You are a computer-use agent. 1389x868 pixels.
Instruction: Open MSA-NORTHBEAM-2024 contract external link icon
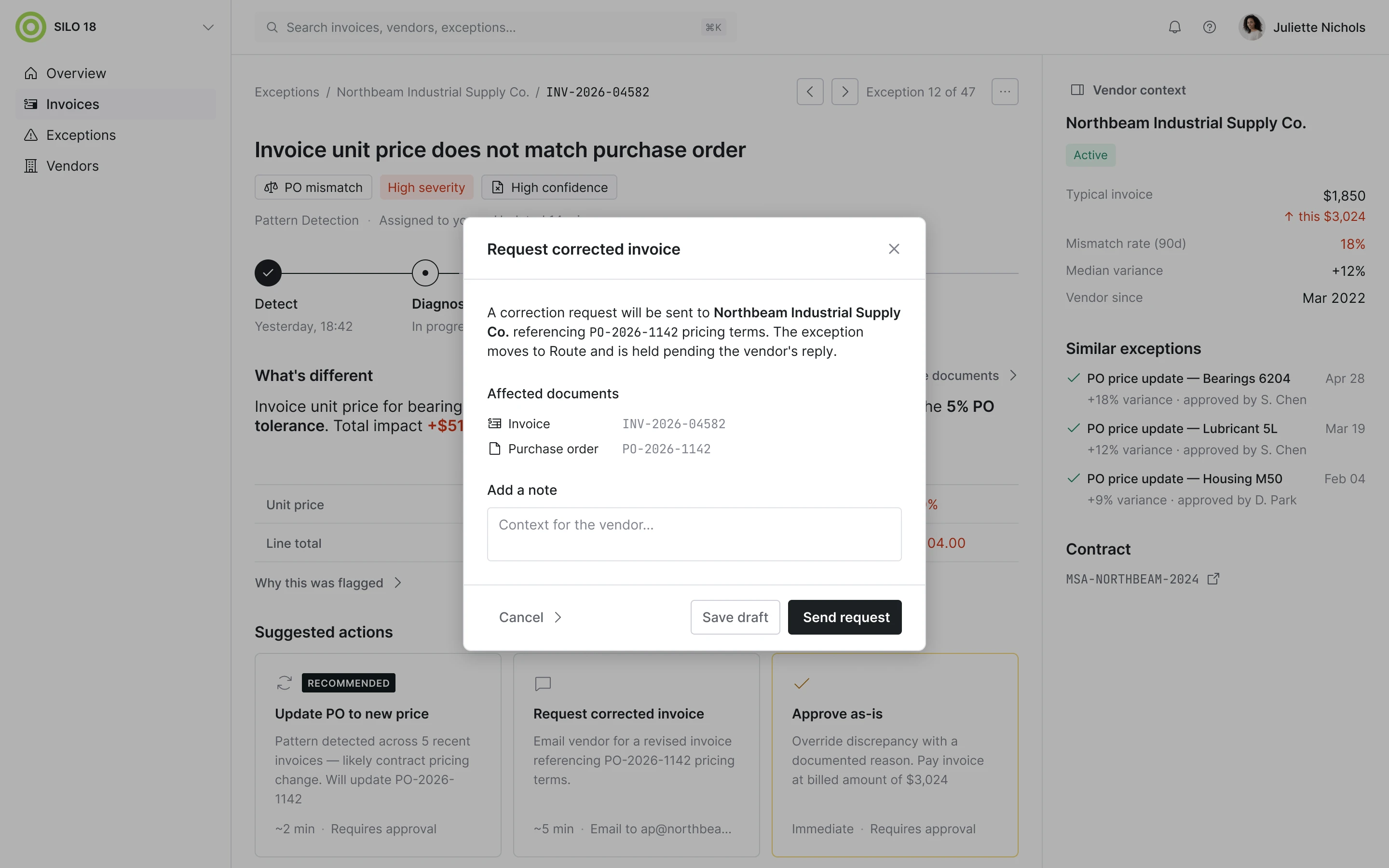1213,579
